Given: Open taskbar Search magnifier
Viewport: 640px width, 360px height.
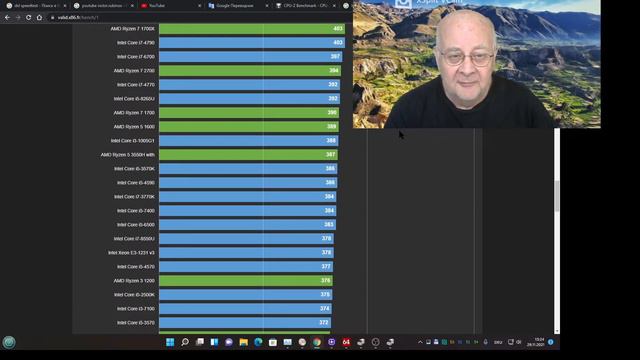Looking at the screenshot, I should pos(185,342).
